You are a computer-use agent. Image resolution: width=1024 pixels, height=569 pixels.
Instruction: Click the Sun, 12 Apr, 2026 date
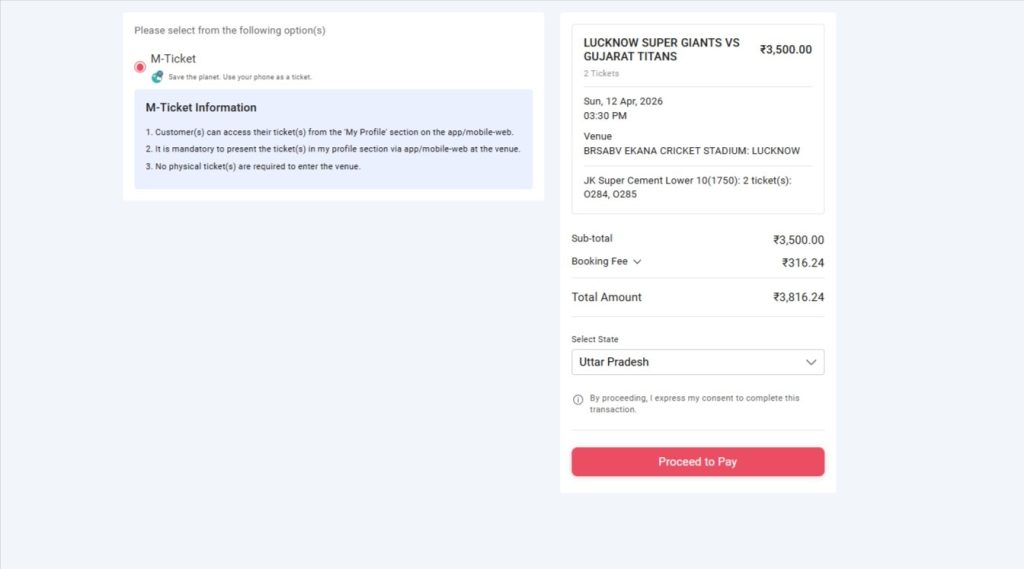coord(623,101)
